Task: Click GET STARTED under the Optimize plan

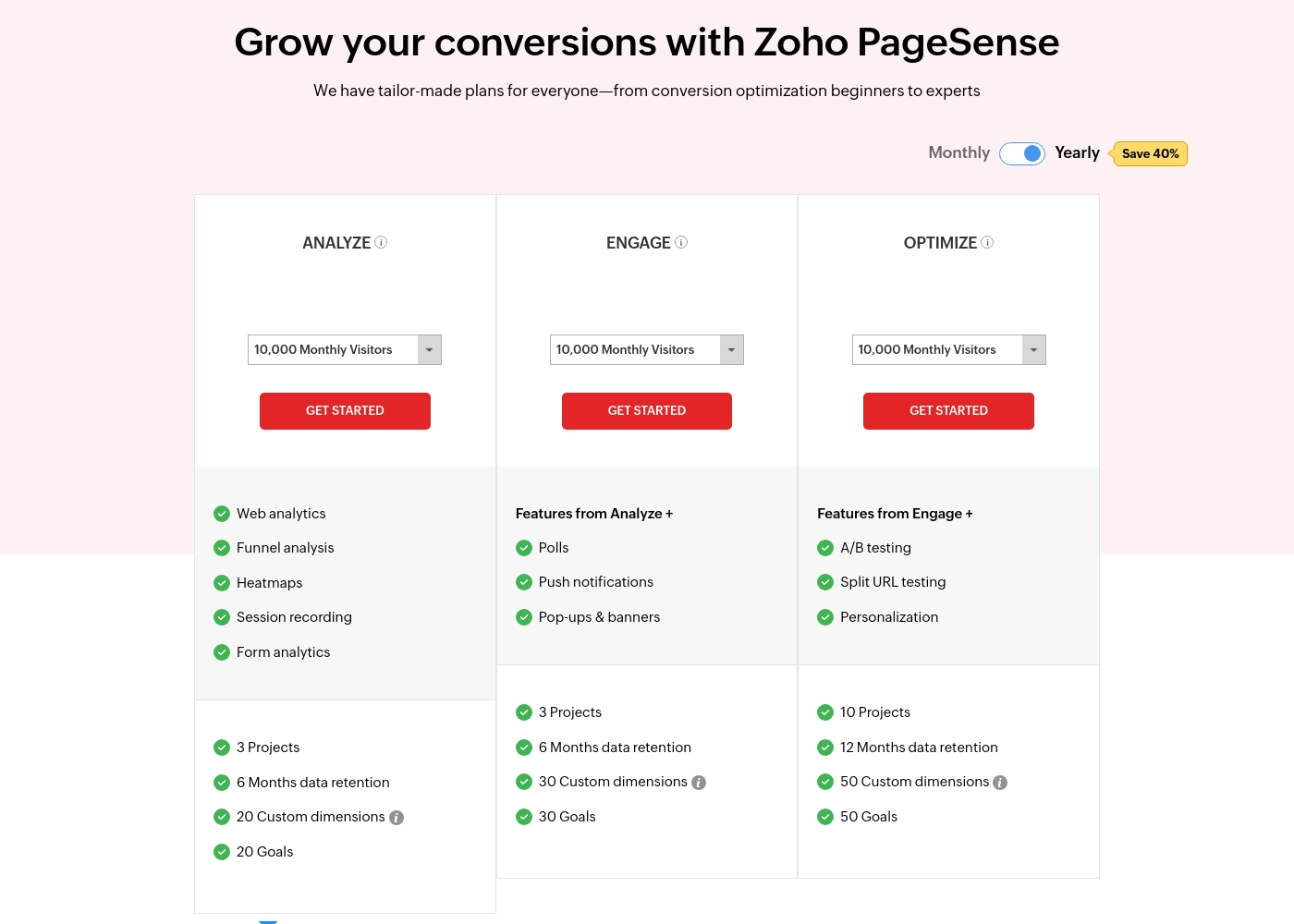Action: [x=948, y=411]
